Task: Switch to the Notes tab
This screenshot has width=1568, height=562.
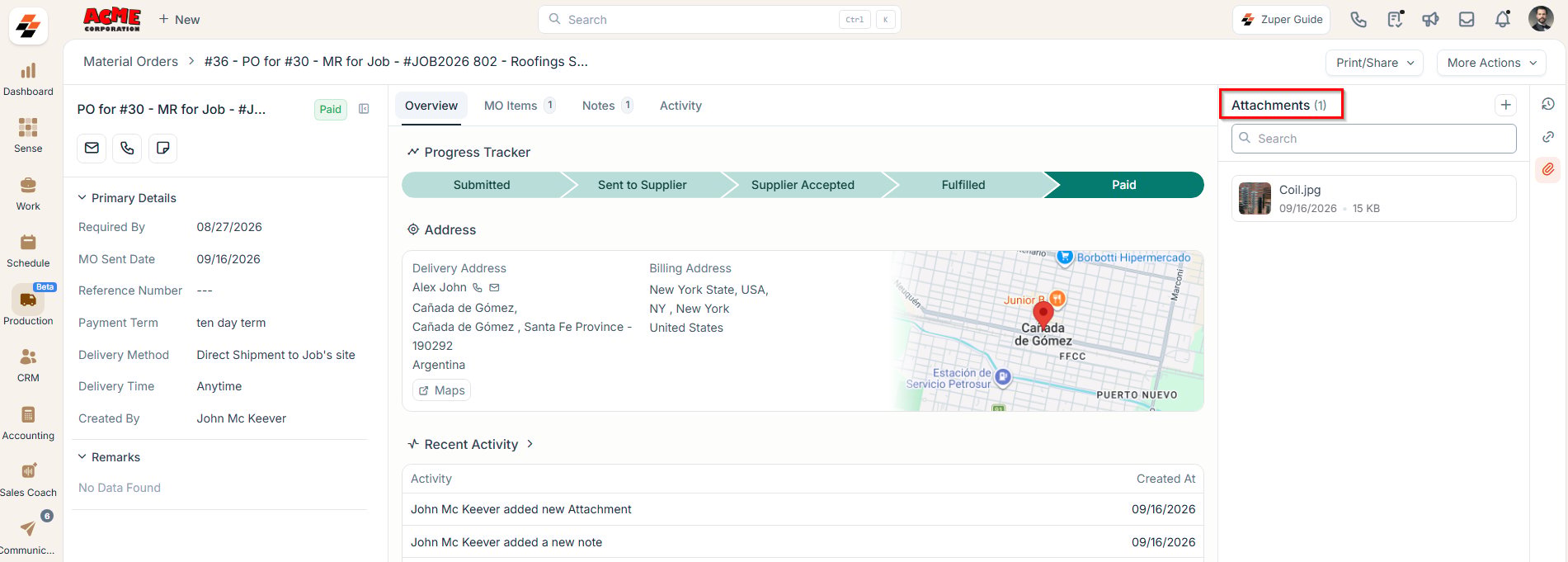Action: [607, 106]
